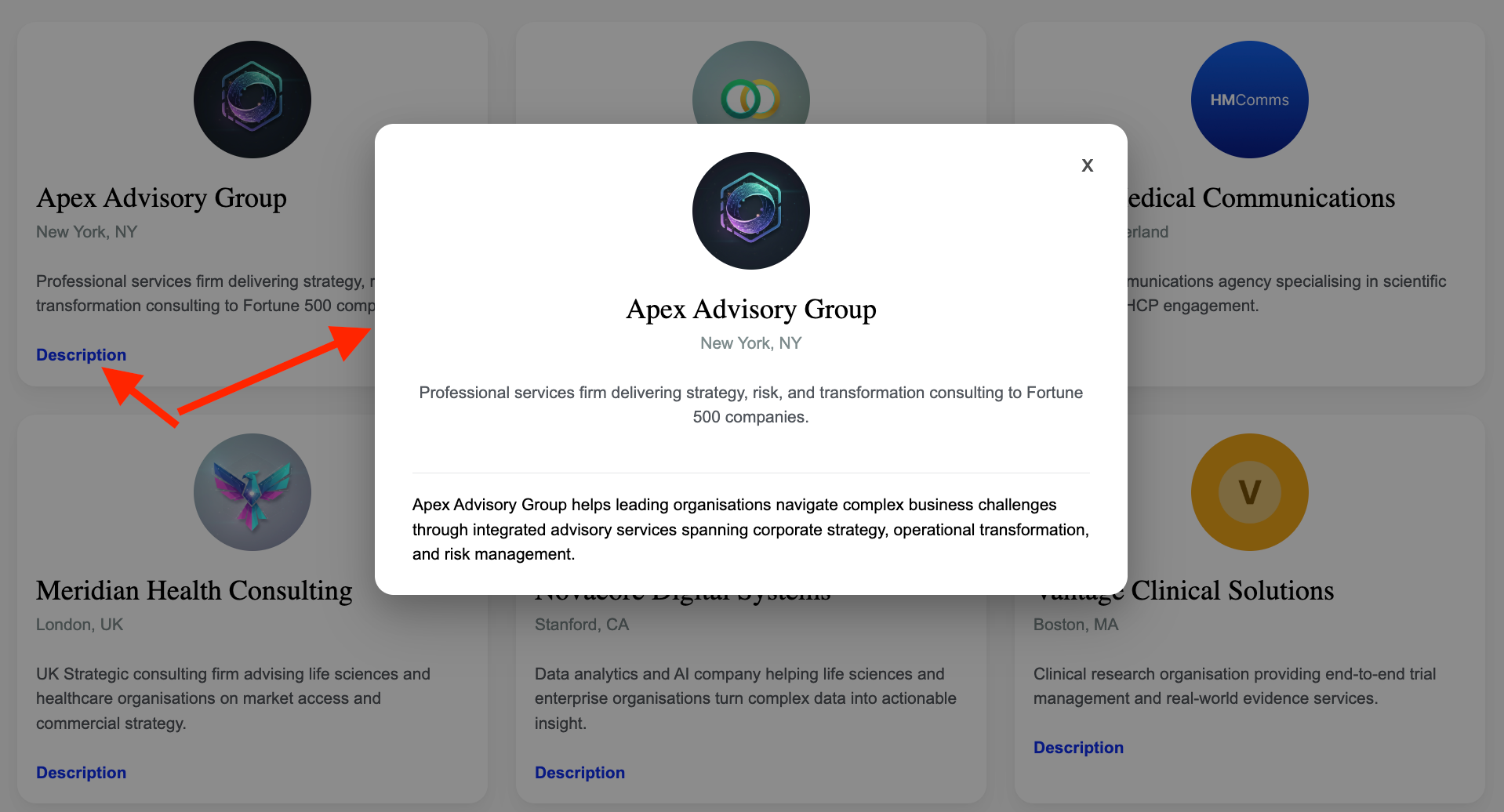Click 'Clinical research organisation' description text
Viewport: 1504px width, 812px height.
click(x=1235, y=686)
